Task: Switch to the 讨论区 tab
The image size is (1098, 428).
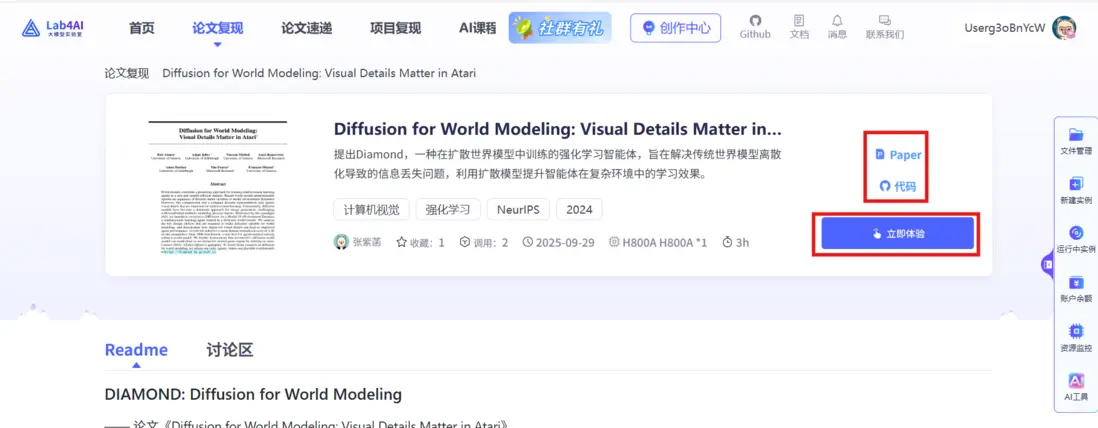Action: point(230,350)
